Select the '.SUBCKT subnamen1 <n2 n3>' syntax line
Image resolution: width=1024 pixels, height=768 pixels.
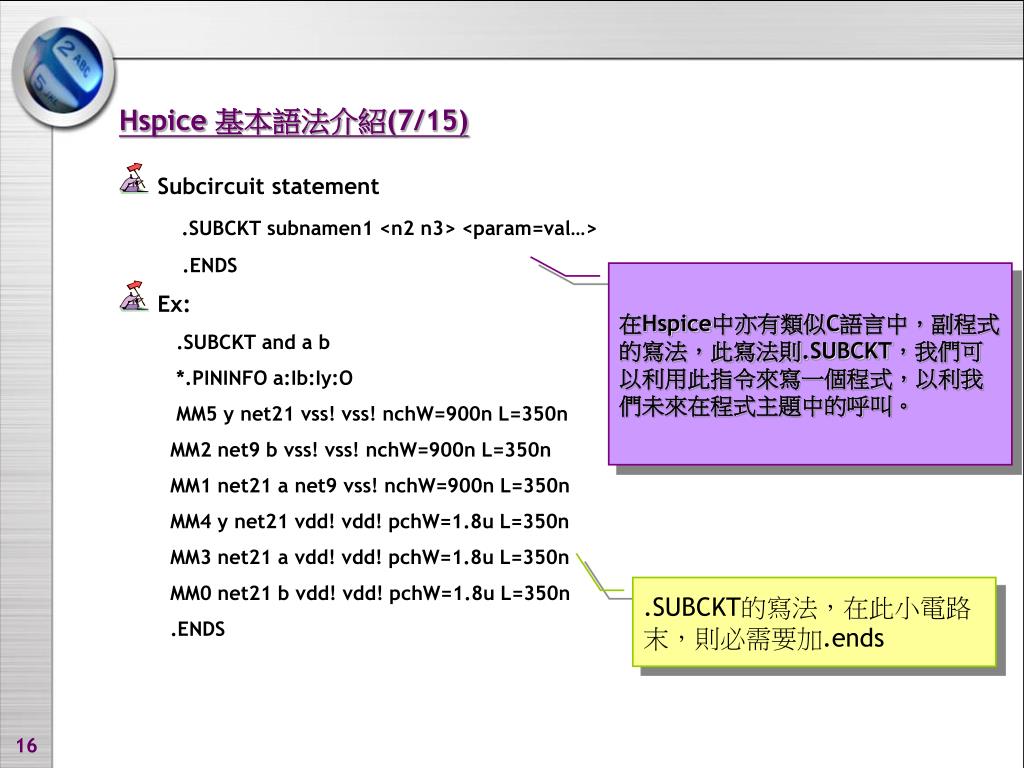coord(389,229)
